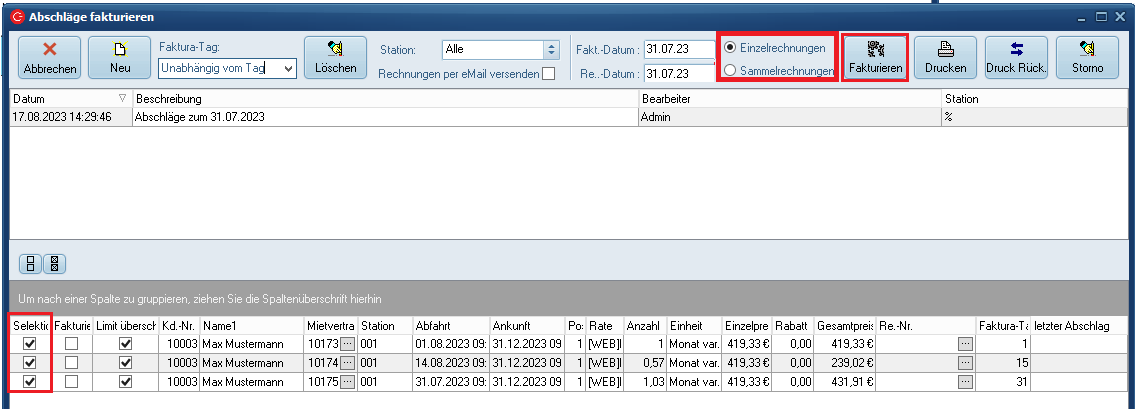Select the Einzelrechnungen radio option
This screenshot has height=410, width=1139.
point(732,48)
